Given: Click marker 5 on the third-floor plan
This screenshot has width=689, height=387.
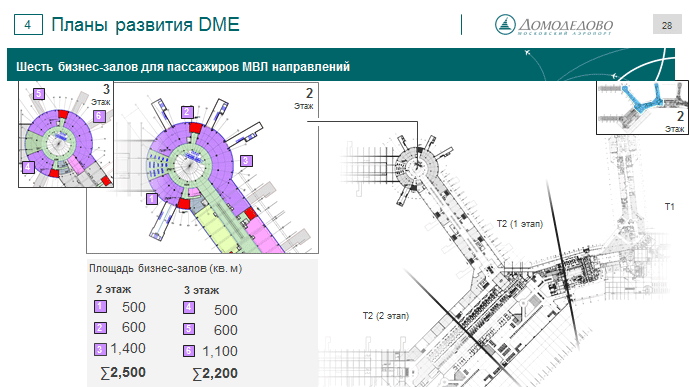Looking at the screenshot, I should [x=39, y=94].
